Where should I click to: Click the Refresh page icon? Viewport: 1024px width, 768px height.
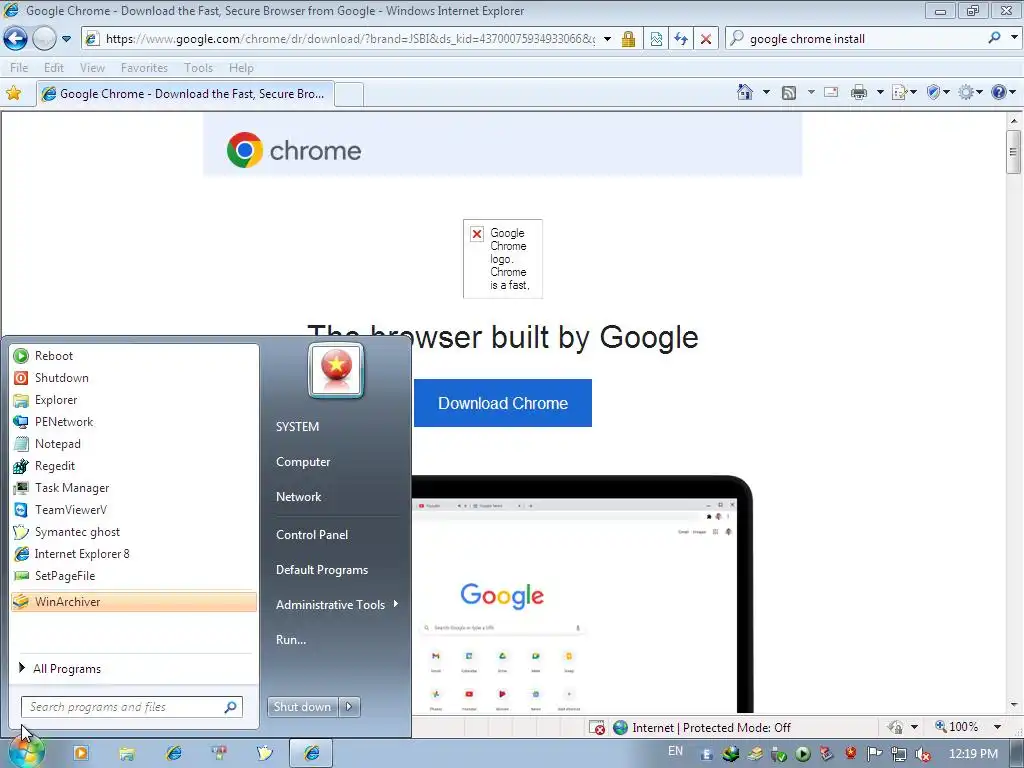681,39
